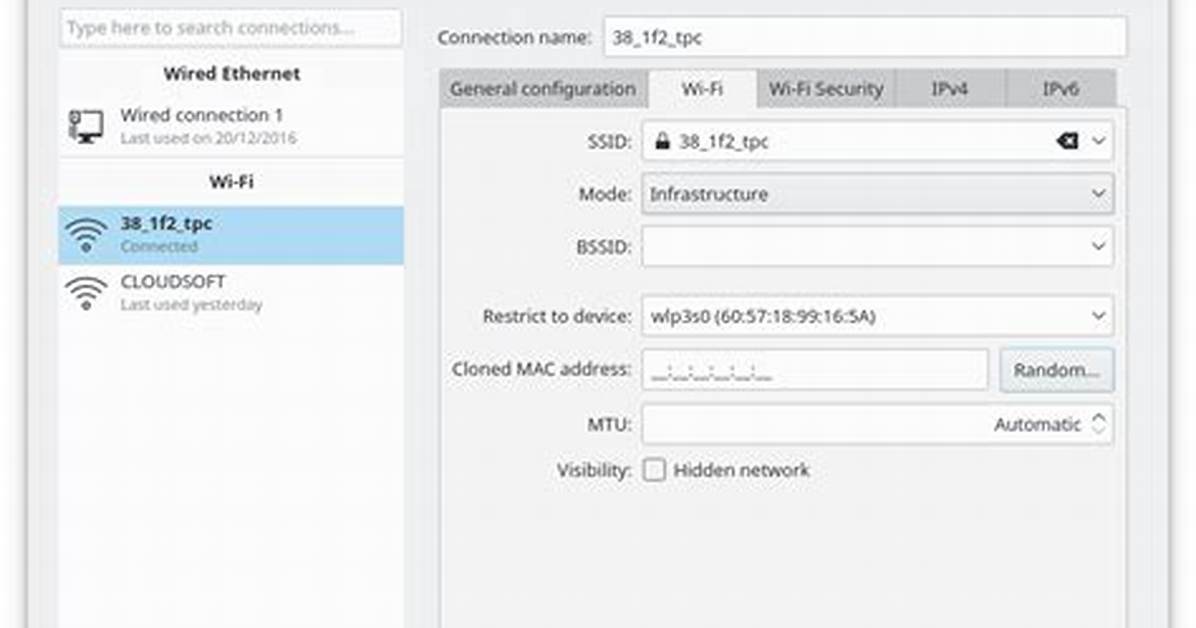The height and width of the screenshot is (628, 1196).
Task: Click the Wi-Fi icon beside 38_1f2_tpc
Action: tap(85, 235)
